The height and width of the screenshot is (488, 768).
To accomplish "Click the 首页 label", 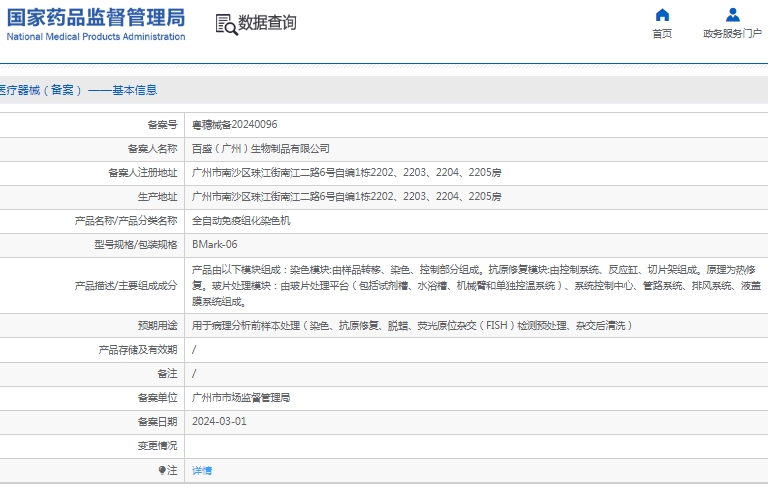I will (x=662, y=33).
